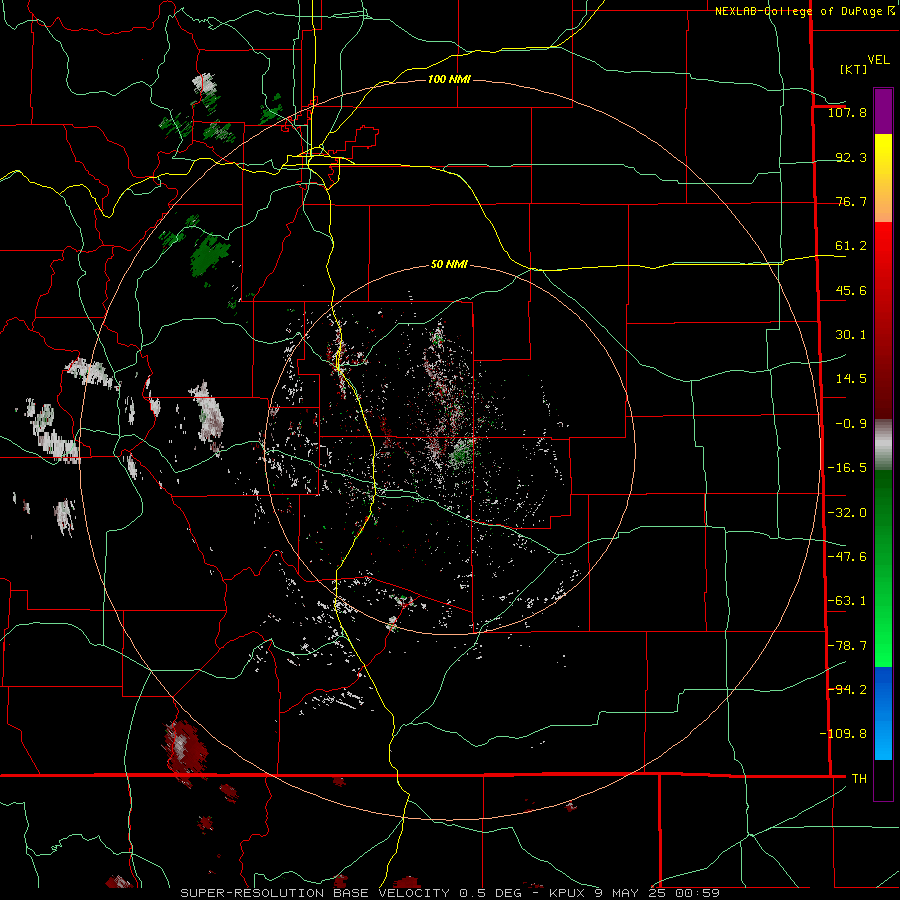The image size is (900, 900).
Task: Click the 92.3 legend value
Action: click(851, 157)
